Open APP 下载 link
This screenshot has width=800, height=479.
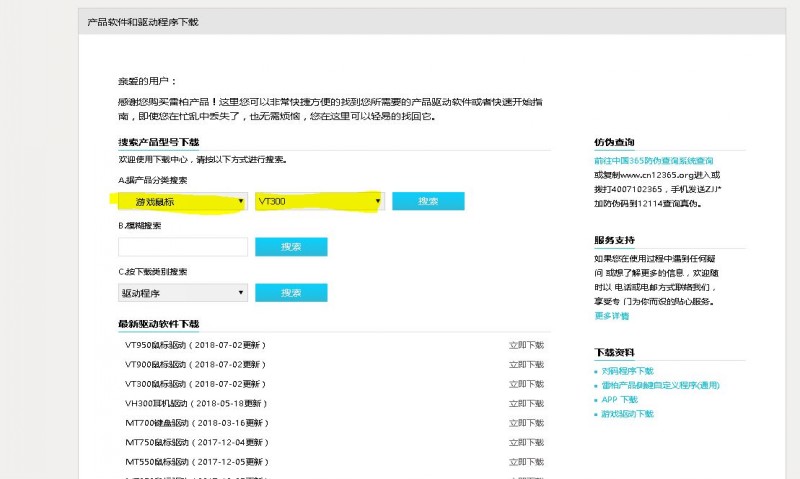(619, 399)
